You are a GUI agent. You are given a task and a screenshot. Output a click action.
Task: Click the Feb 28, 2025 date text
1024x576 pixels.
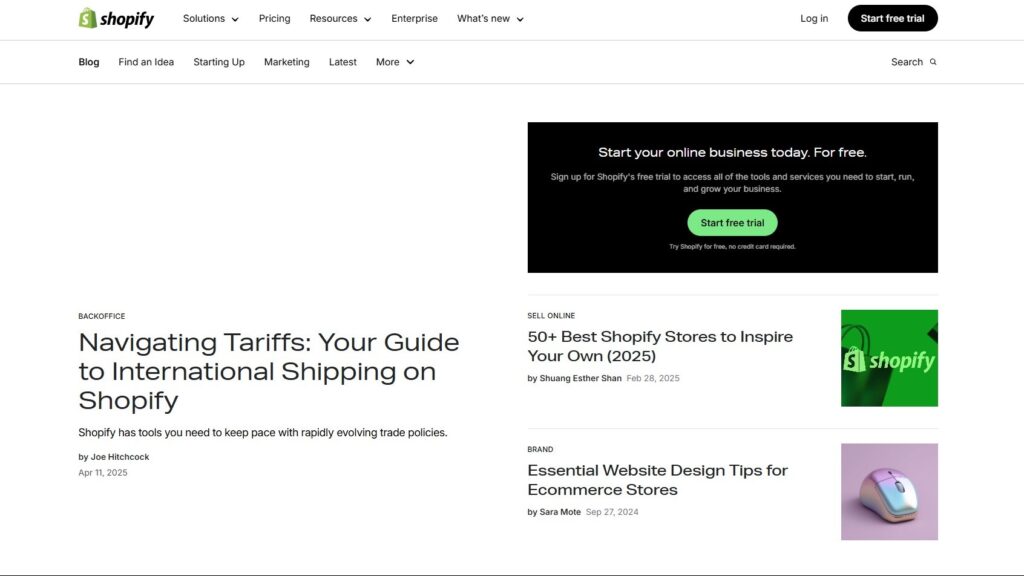[x=653, y=378]
